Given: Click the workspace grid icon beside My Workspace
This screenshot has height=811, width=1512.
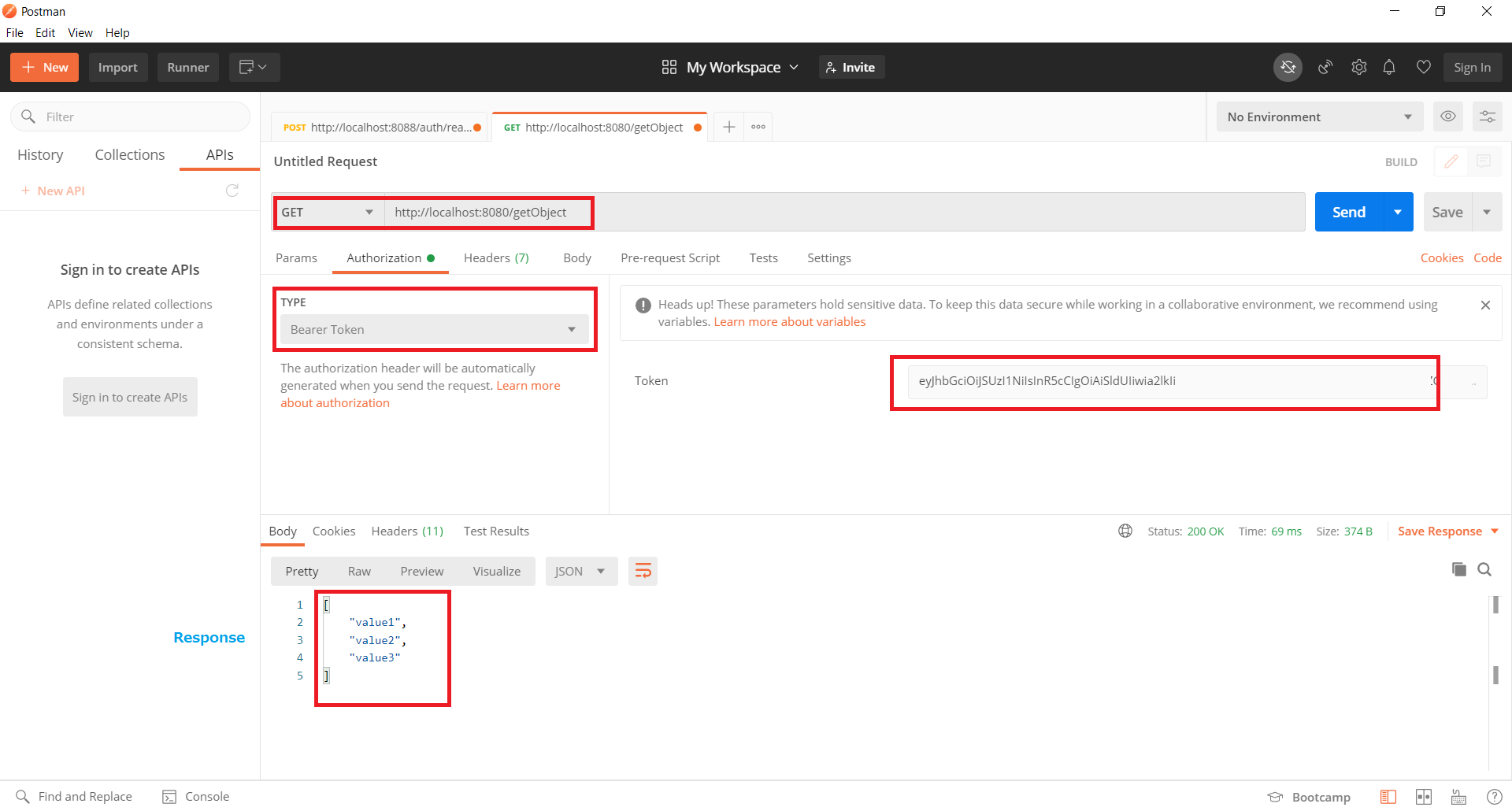Looking at the screenshot, I should [x=669, y=68].
